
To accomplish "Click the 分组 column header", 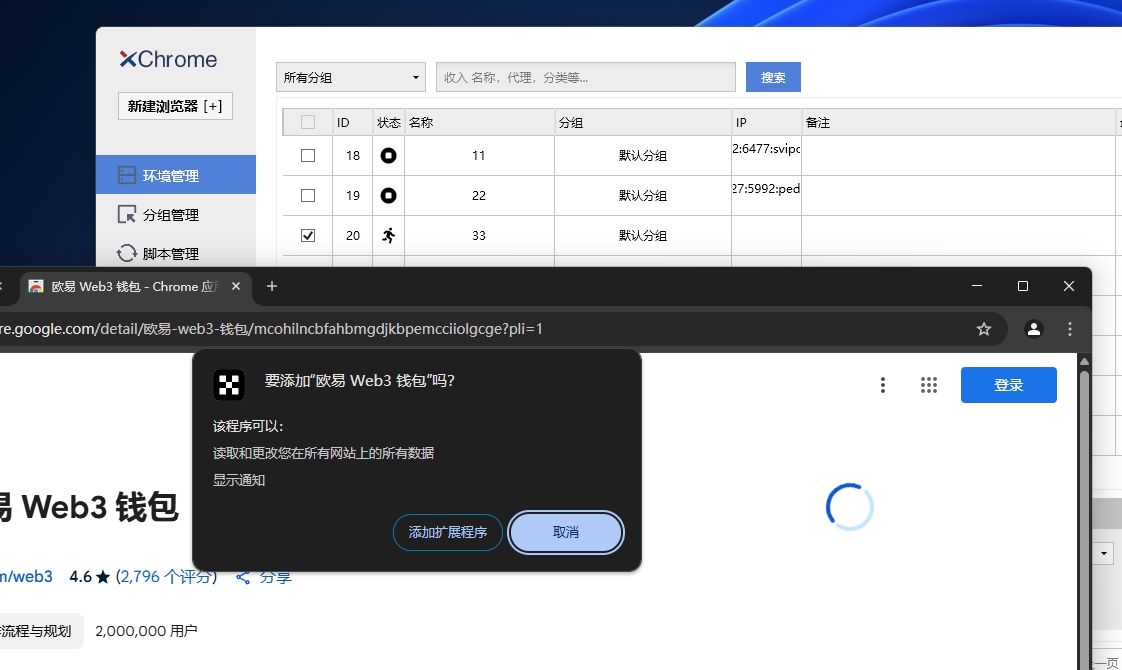I will [643, 122].
